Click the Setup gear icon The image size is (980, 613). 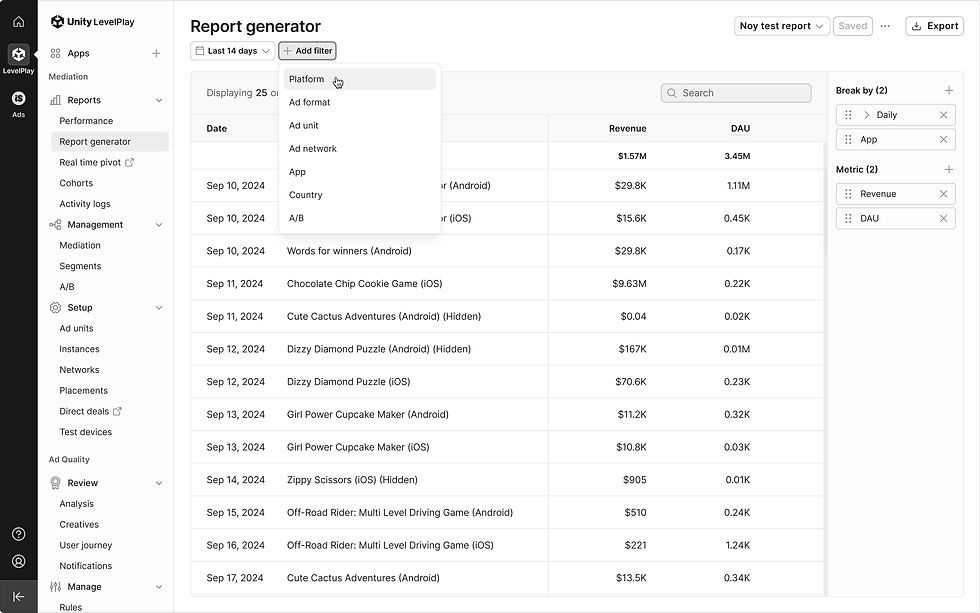(x=56, y=307)
